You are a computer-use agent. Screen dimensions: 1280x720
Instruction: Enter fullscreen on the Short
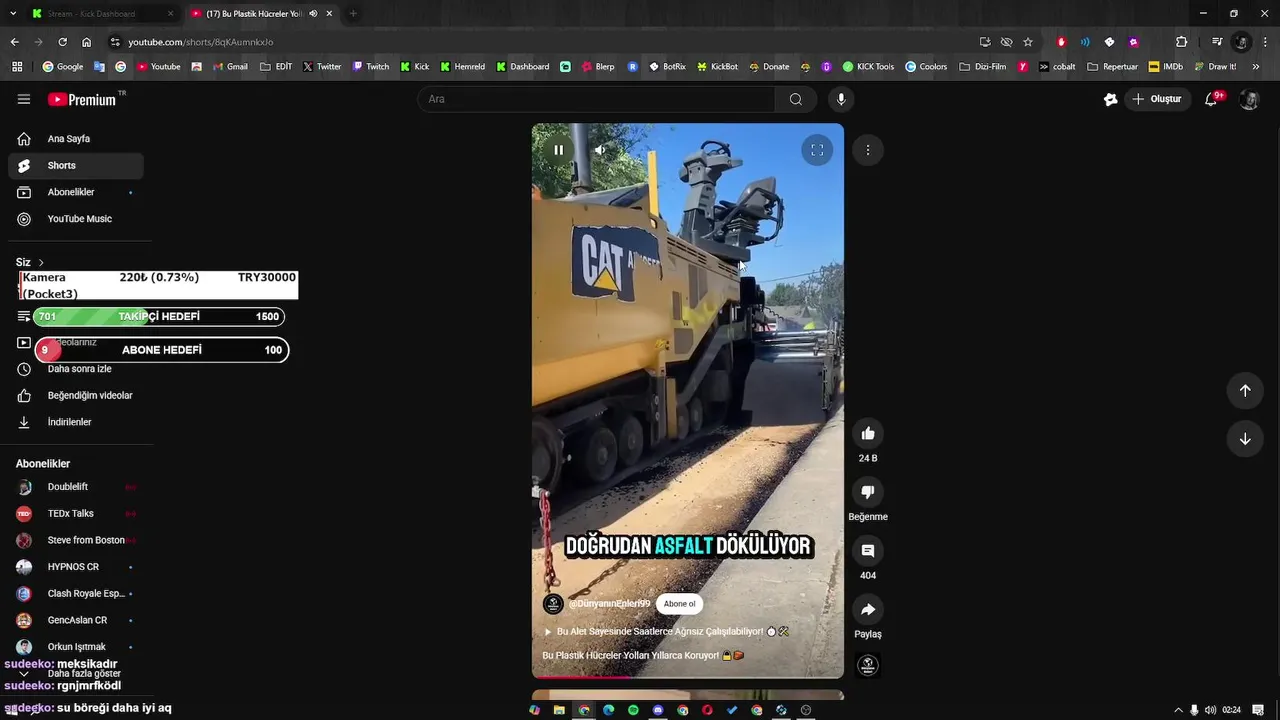pos(817,150)
